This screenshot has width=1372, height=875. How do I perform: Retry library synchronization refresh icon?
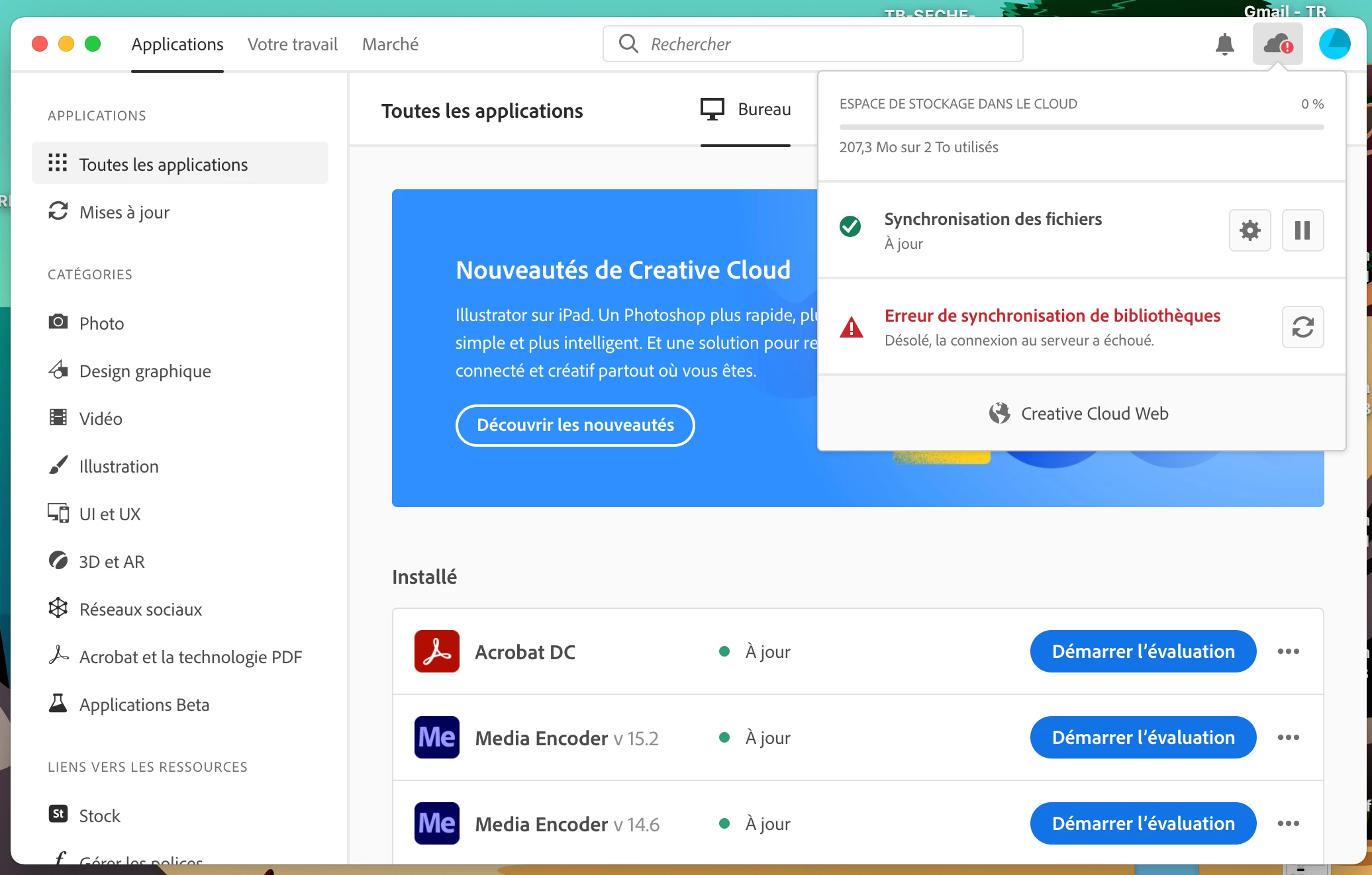tap(1302, 327)
